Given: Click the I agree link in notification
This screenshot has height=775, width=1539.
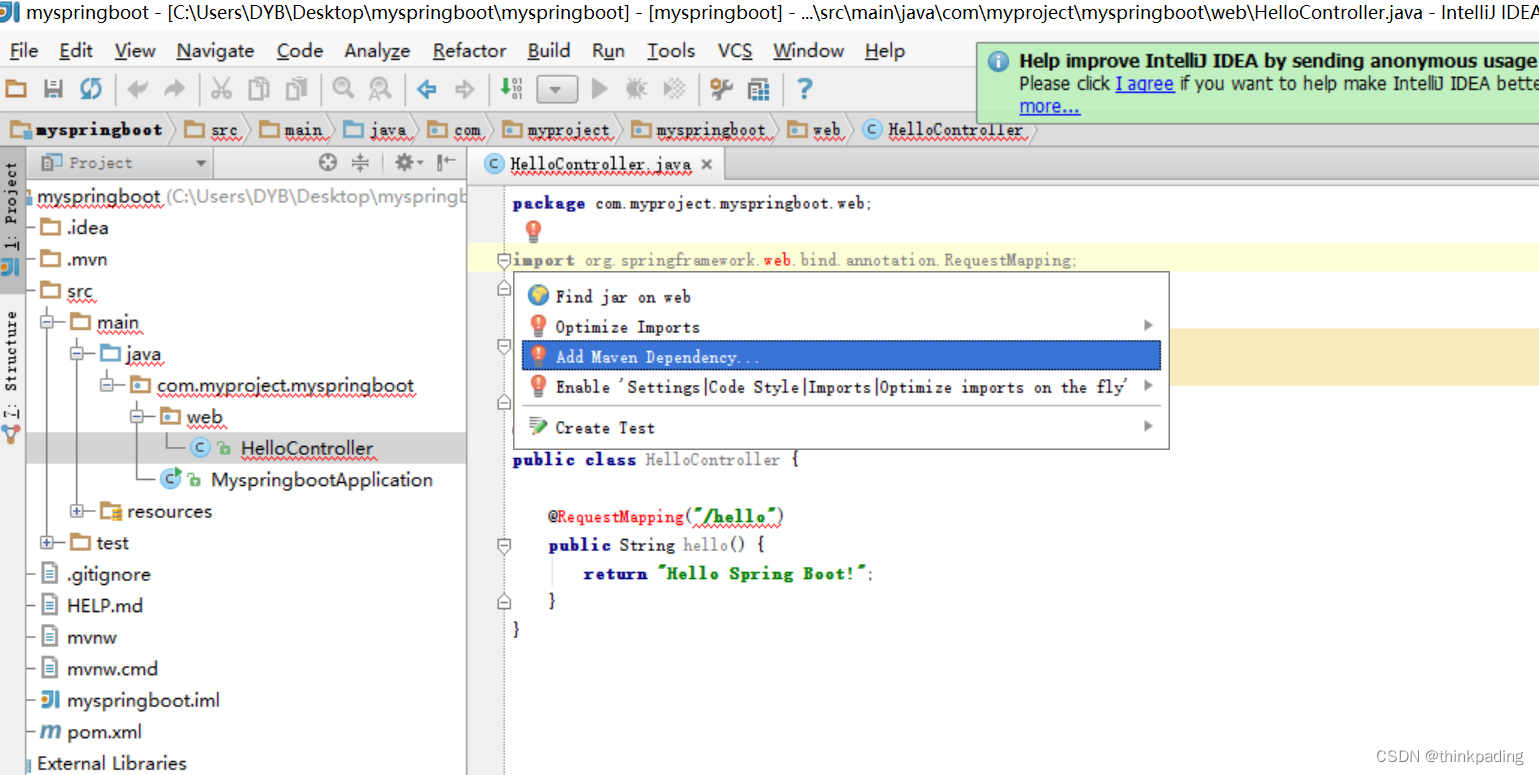Looking at the screenshot, I should point(1144,84).
